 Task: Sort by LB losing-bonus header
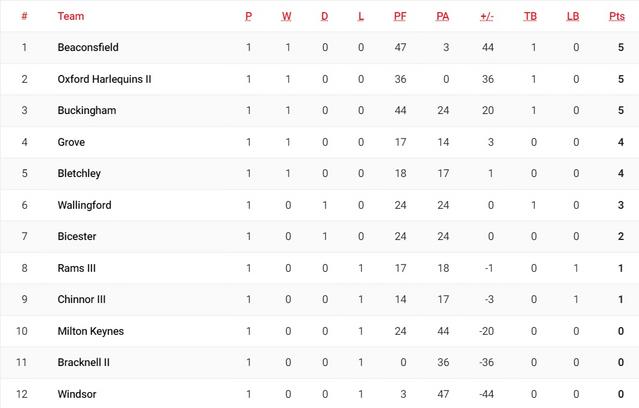[573, 16]
